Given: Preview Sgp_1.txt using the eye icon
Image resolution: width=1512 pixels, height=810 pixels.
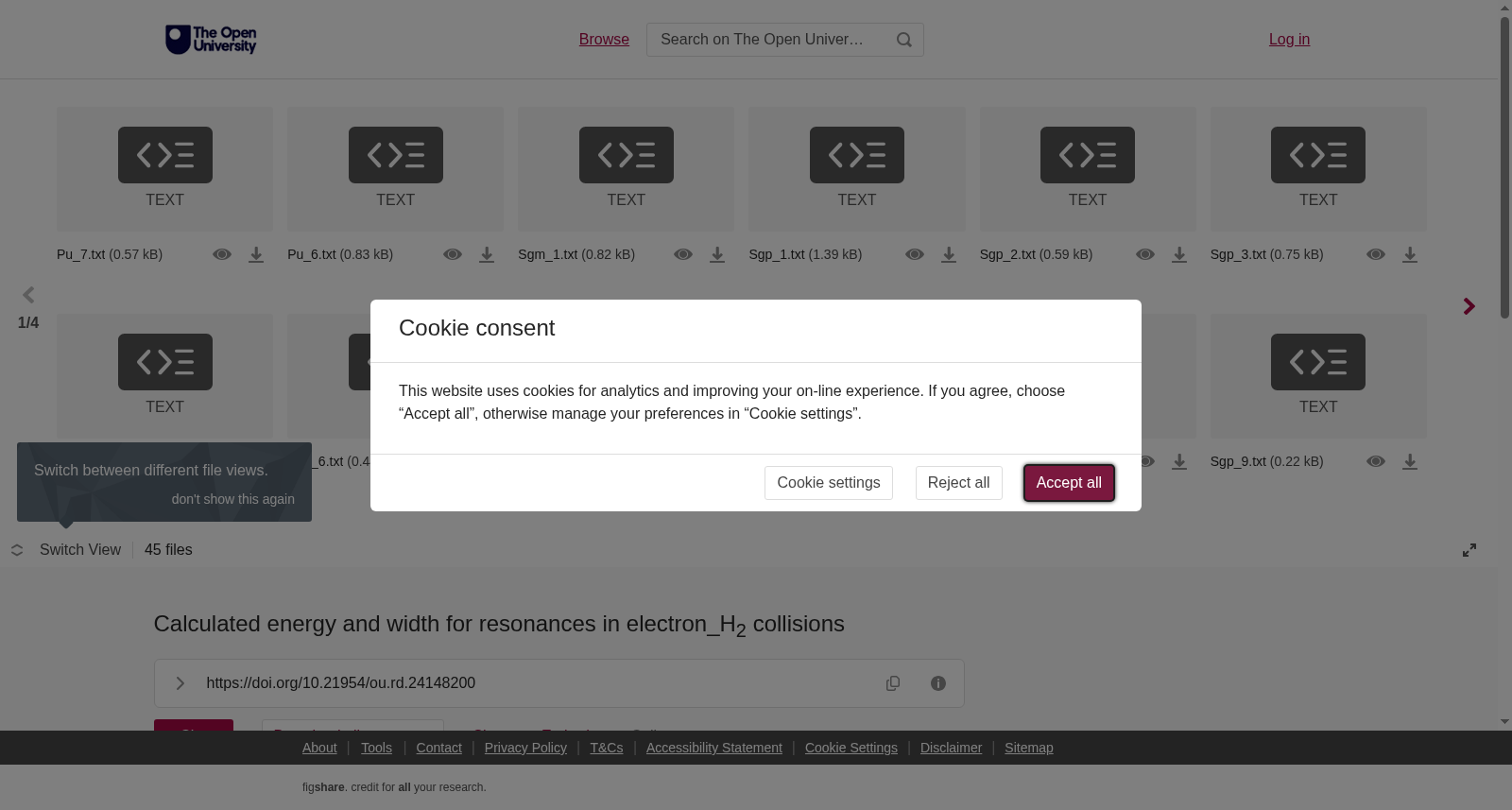Looking at the screenshot, I should pos(915,255).
